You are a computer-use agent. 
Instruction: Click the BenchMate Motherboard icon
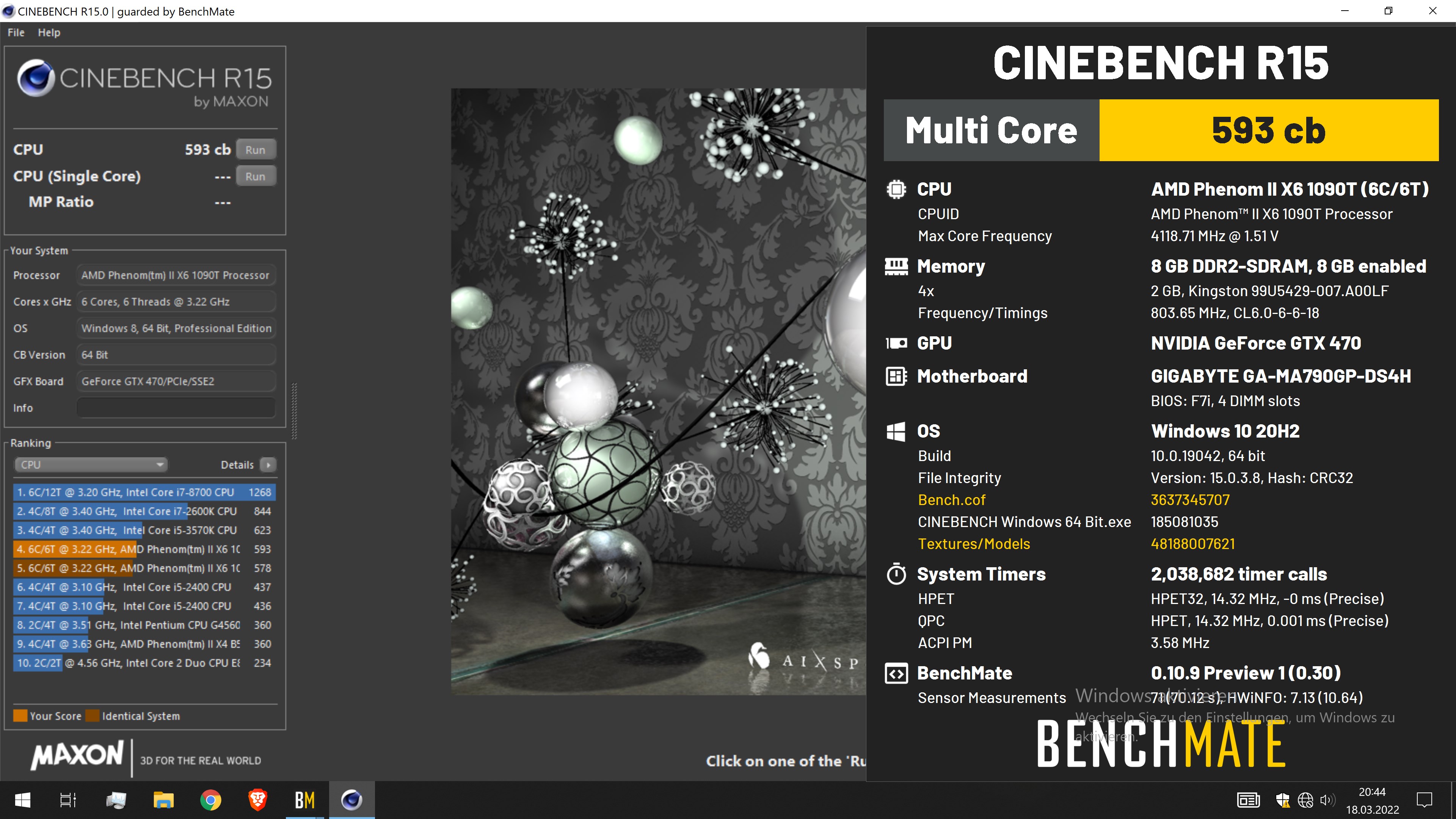896,376
